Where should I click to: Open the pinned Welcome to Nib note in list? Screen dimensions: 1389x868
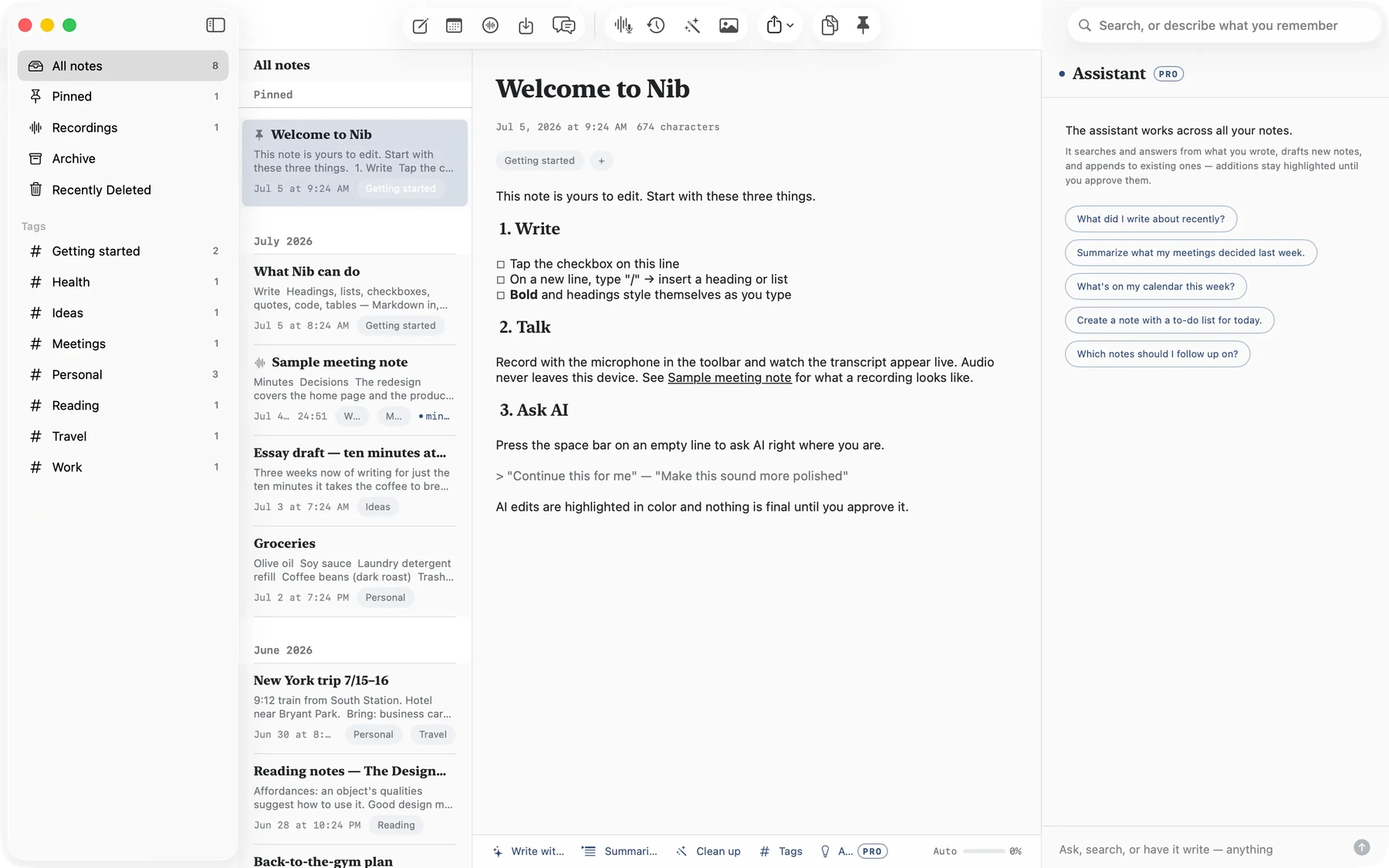click(x=355, y=163)
